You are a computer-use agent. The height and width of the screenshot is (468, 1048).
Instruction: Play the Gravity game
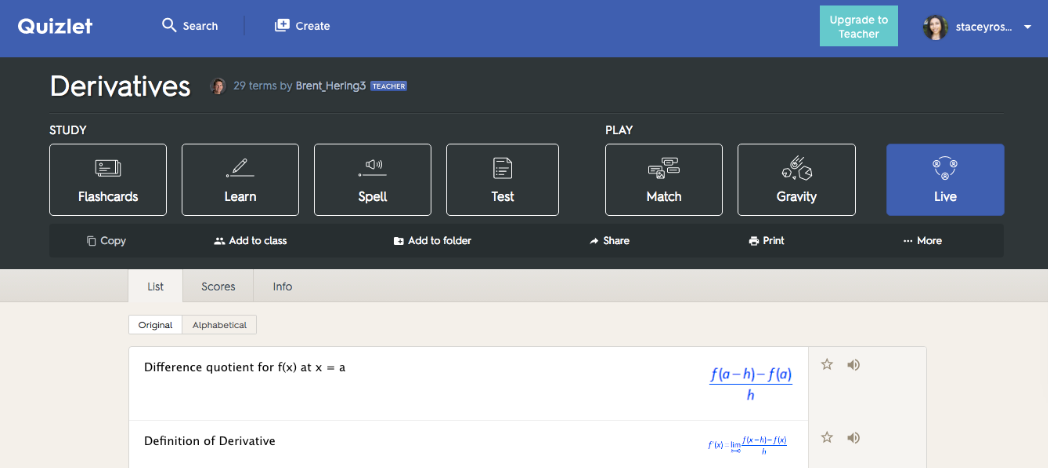pos(796,180)
